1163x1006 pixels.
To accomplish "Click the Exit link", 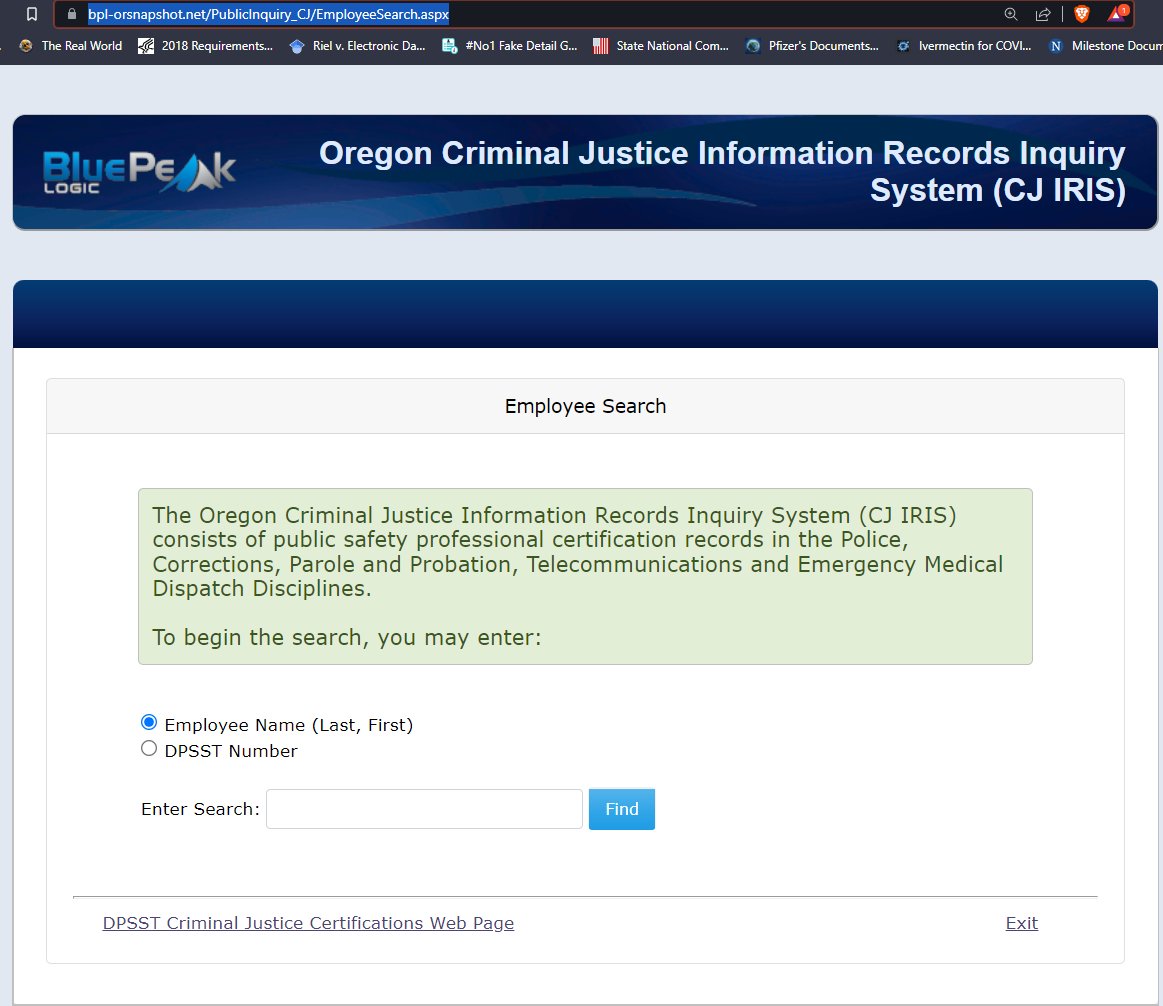I will [1021, 923].
